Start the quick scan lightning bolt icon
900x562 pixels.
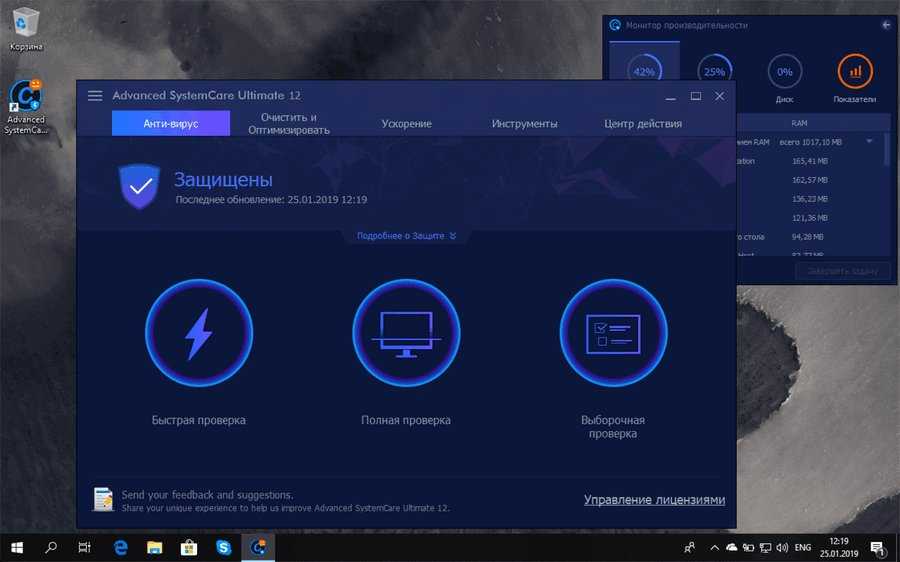pyautogui.click(x=198, y=332)
